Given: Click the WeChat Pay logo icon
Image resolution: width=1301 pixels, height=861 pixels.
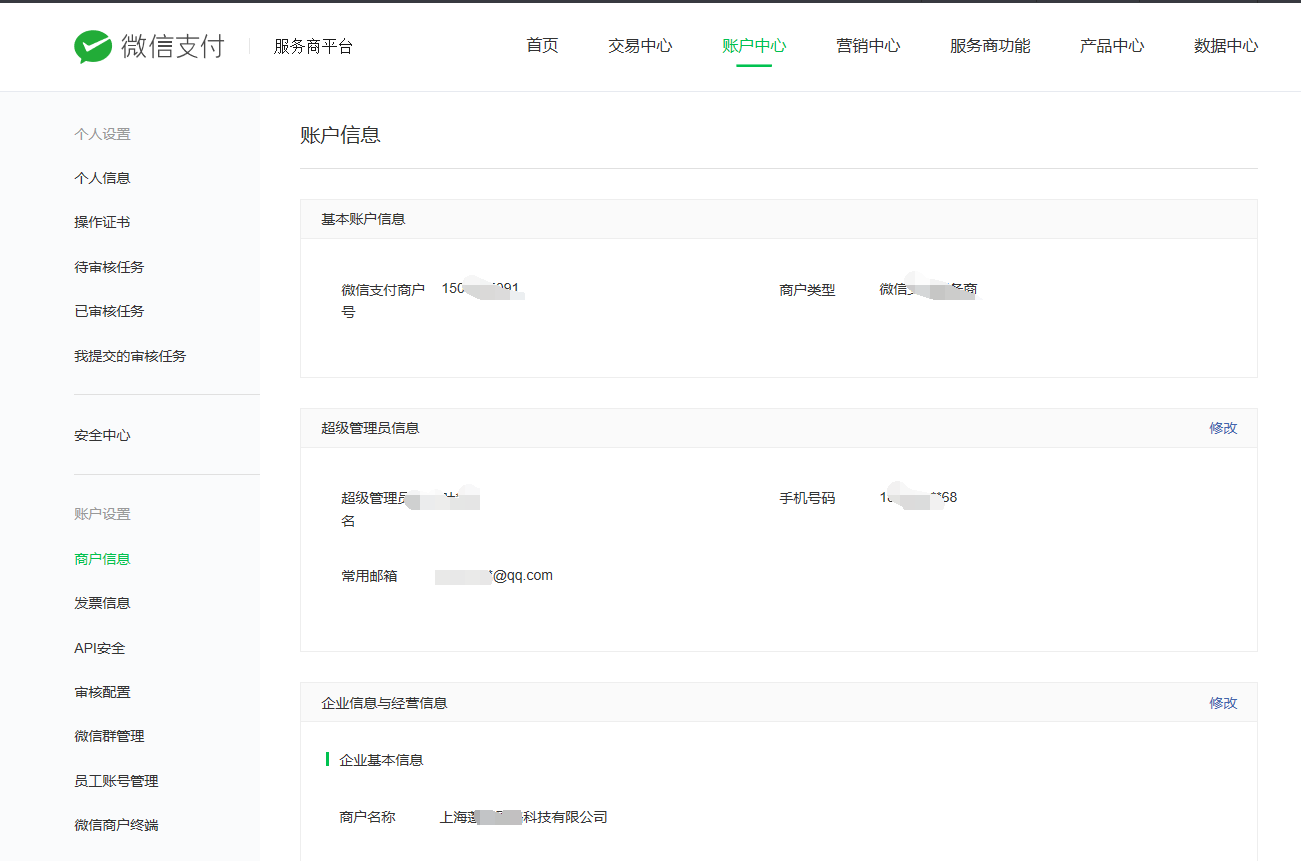Looking at the screenshot, I should [93, 46].
